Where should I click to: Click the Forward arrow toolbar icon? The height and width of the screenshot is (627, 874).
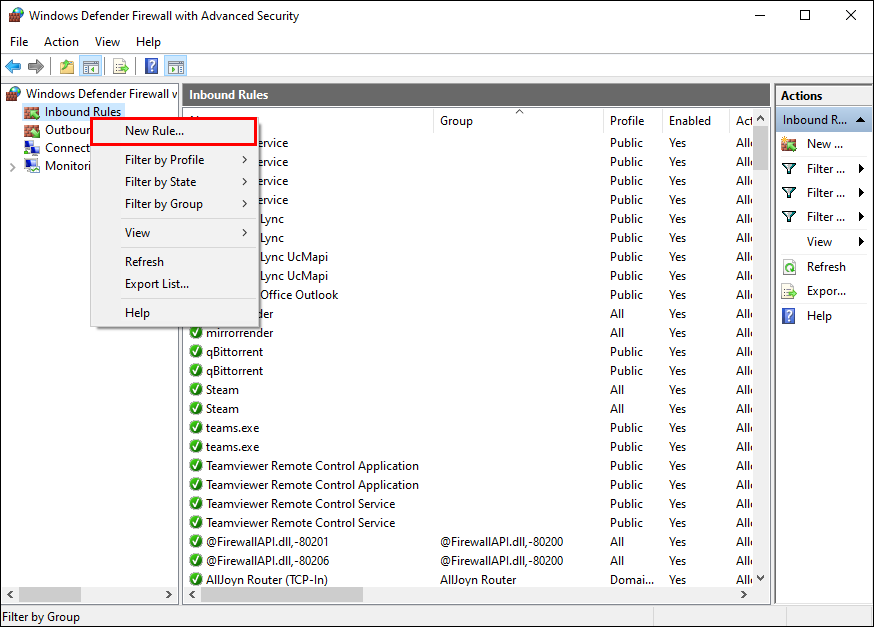[x=36, y=67]
